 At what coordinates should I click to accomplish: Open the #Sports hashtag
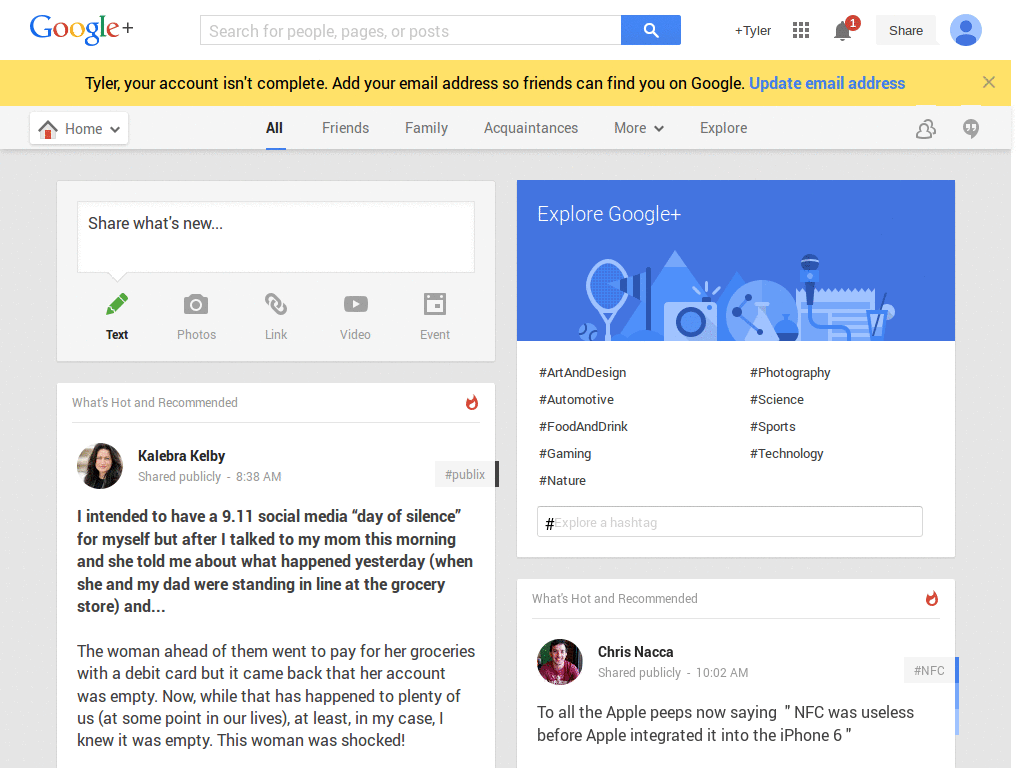[773, 426]
